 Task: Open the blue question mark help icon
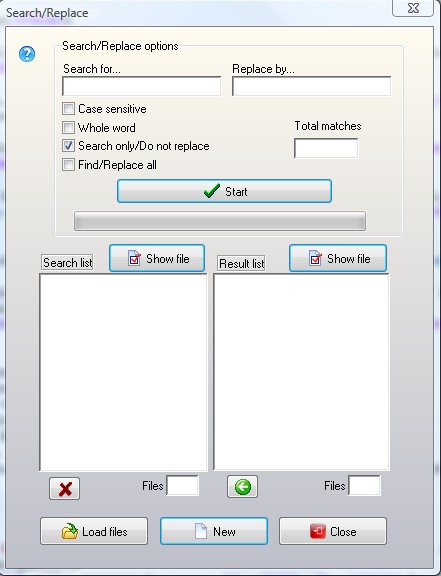(27, 54)
